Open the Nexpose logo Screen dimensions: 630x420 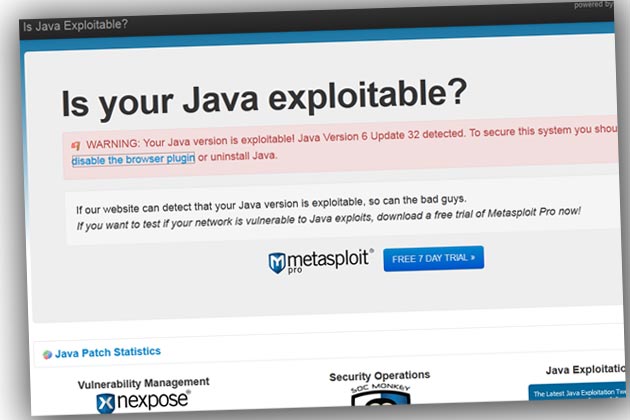coord(143,401)
